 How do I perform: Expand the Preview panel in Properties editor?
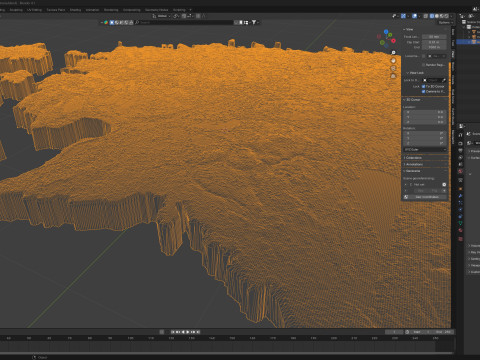(474, 151)
